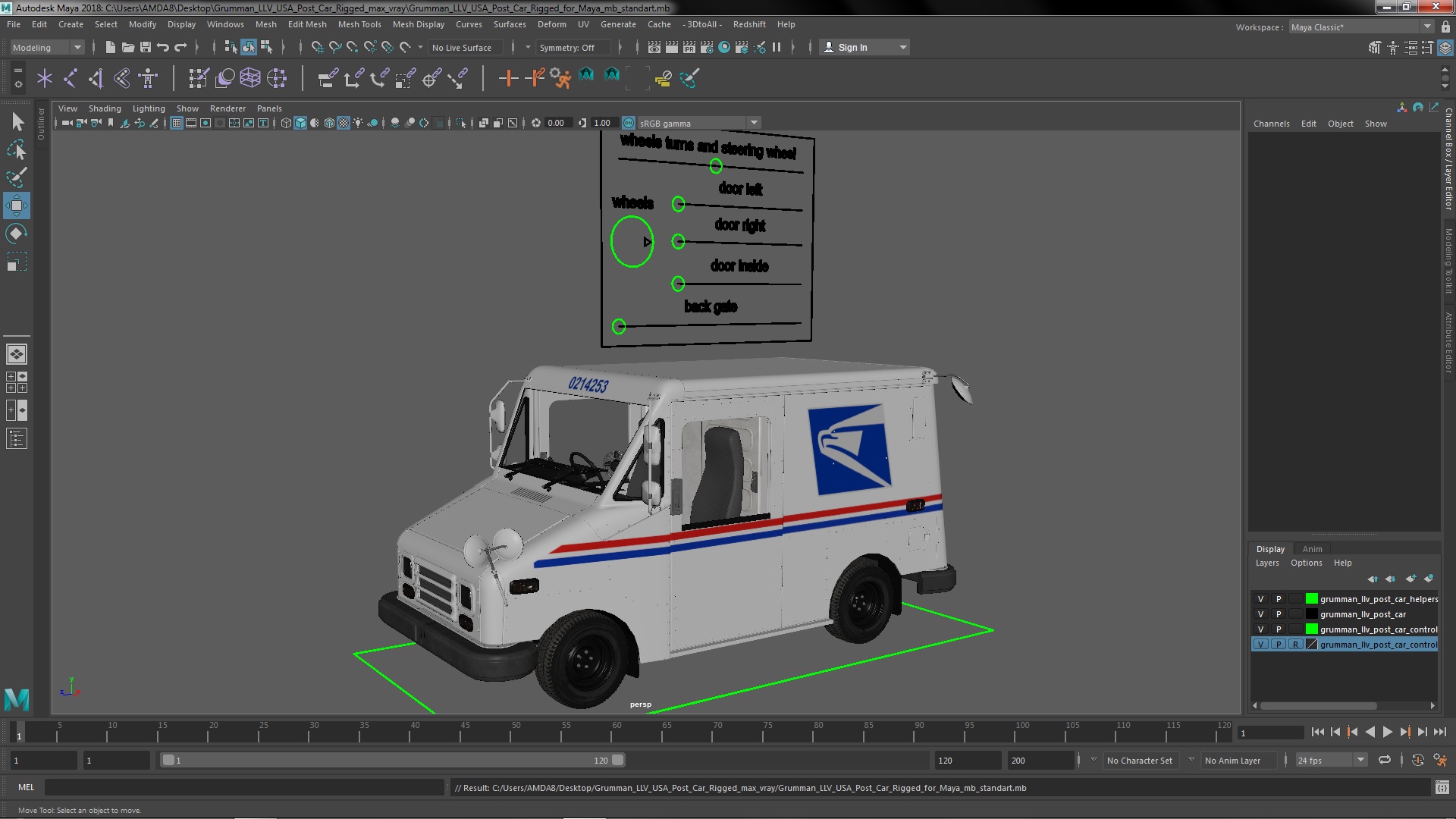Click the Set Key orange plus icon
Viewport: 1456px width, 819px height.
point(508,77)
